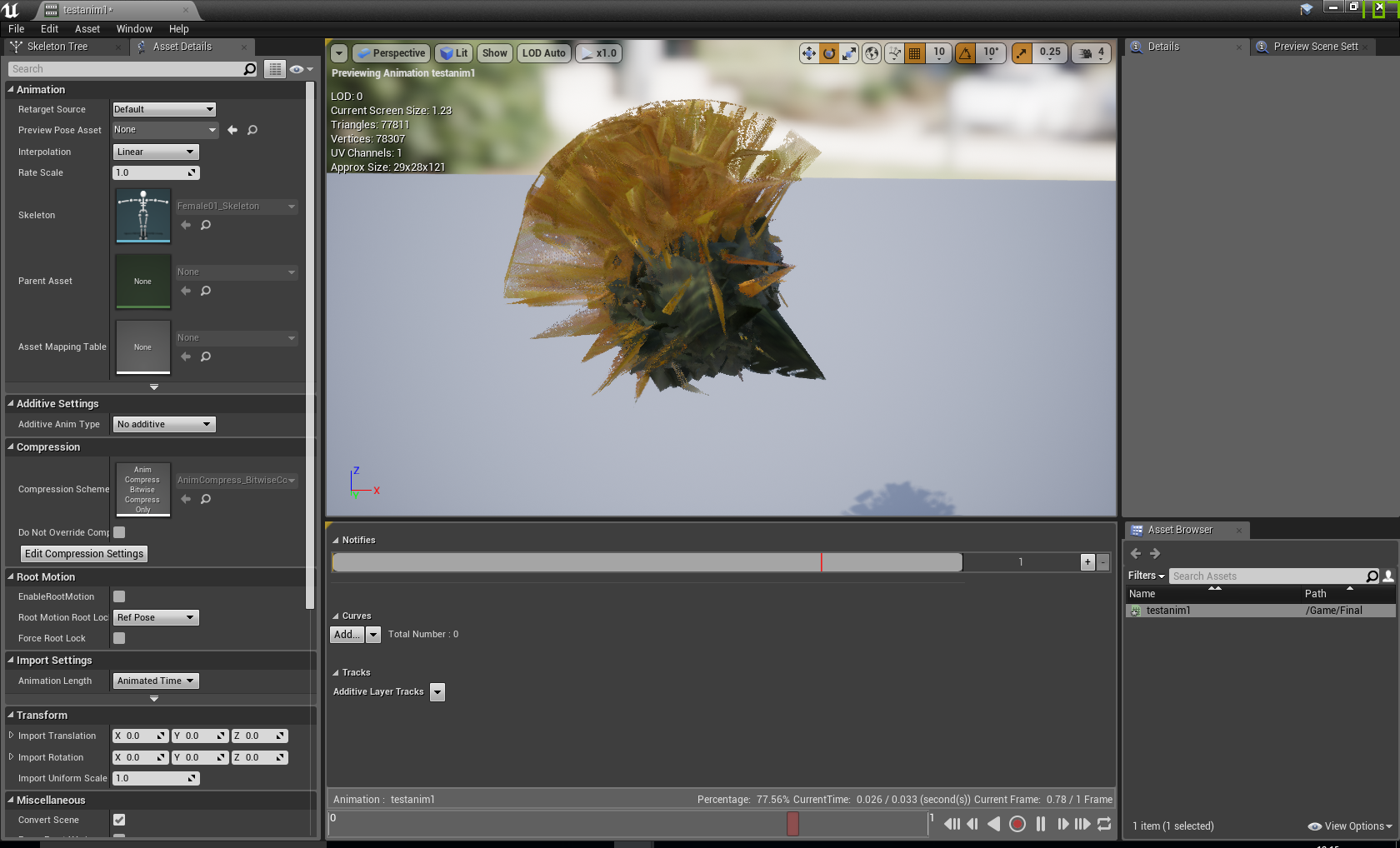Open Retarget Source Default dropdown
1400x848 pixels.
164,109
